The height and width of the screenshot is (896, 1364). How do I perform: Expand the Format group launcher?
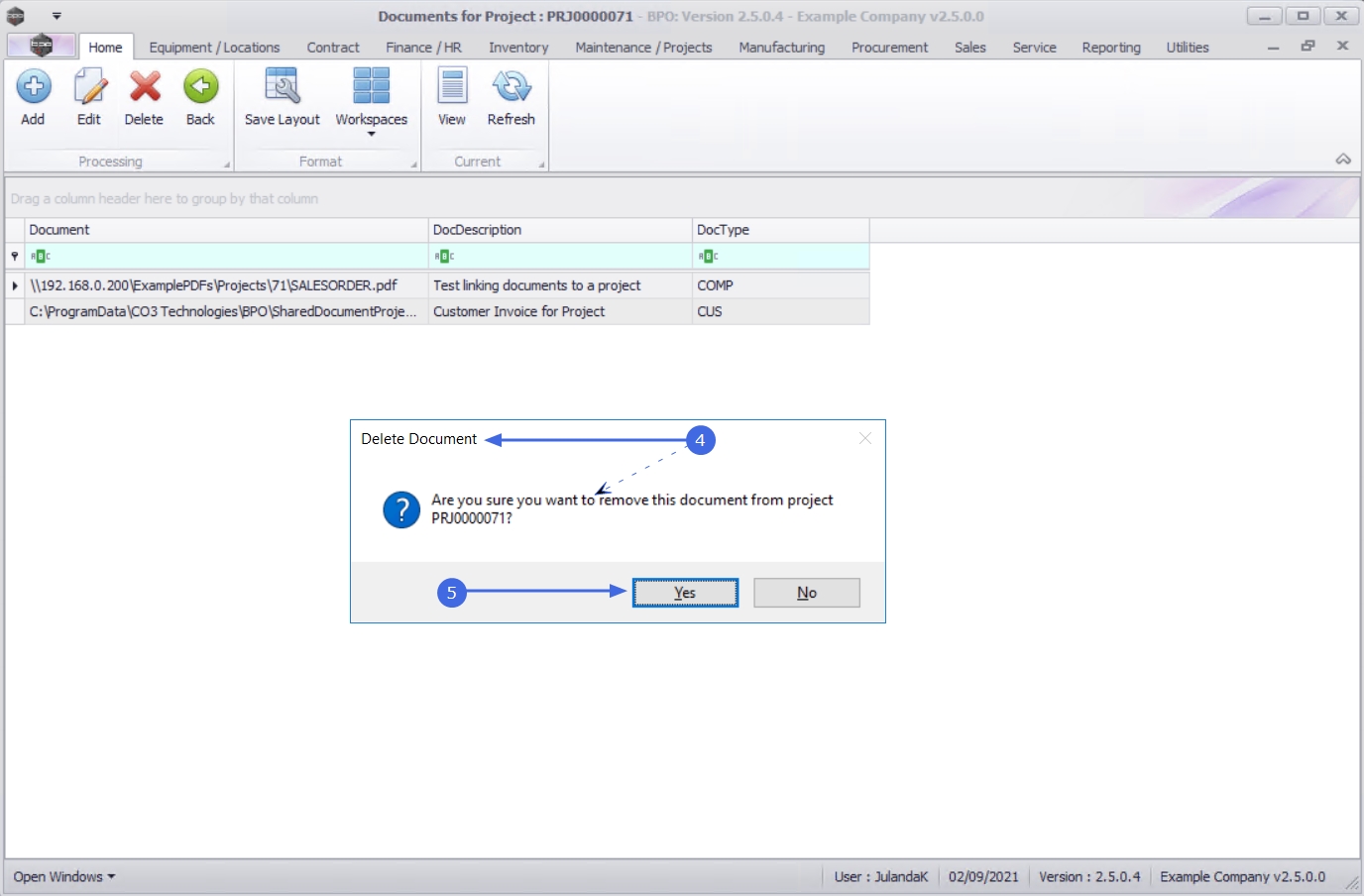[x=413, y=165]
